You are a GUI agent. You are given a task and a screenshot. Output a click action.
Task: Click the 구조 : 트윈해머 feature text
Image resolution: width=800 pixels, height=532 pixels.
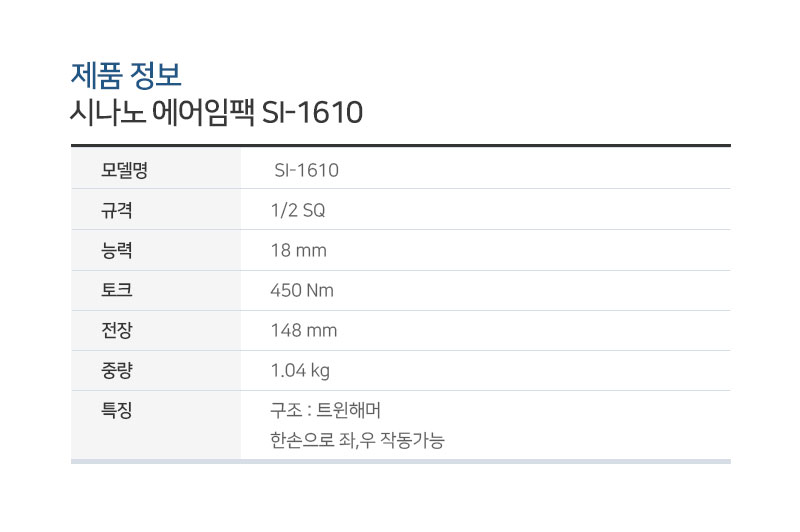[326, 410]
